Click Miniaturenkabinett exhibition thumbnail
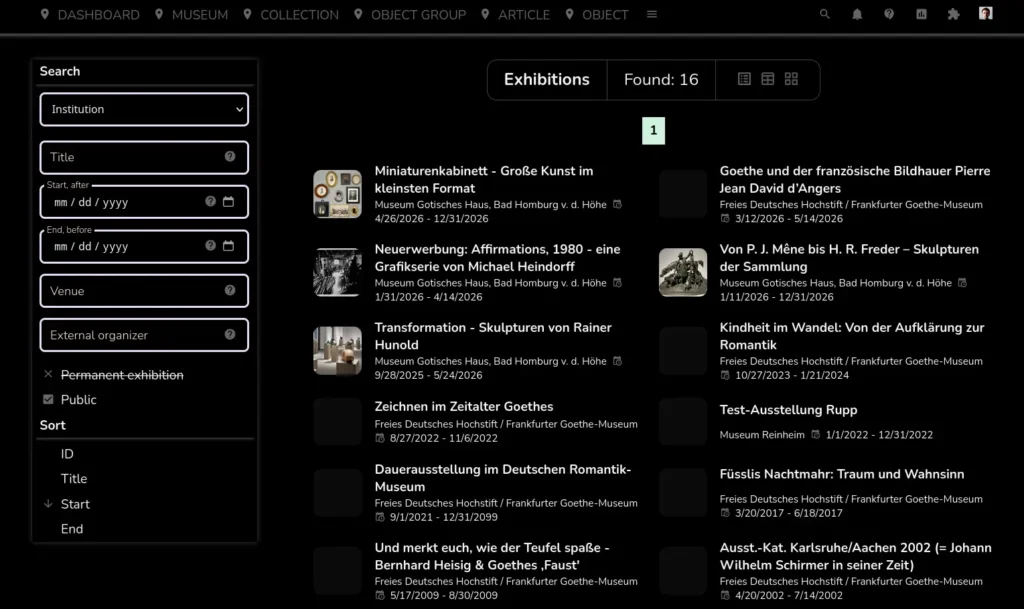Screen dimensions: 1024x609 [338, 194]
